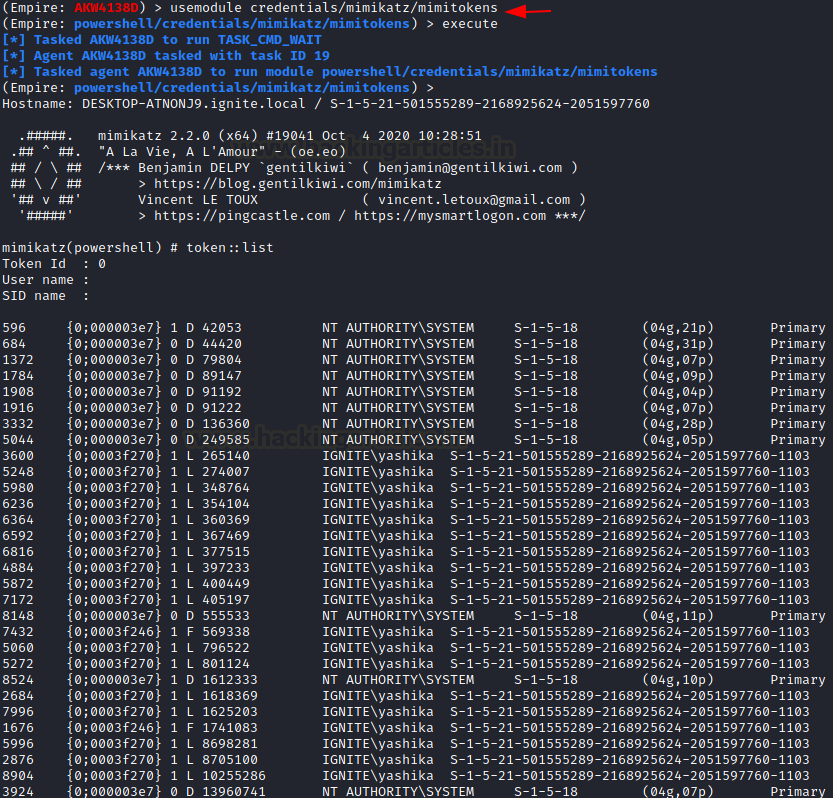
Task: Click 'Primary' in row 8524
Action: (798, 680)
